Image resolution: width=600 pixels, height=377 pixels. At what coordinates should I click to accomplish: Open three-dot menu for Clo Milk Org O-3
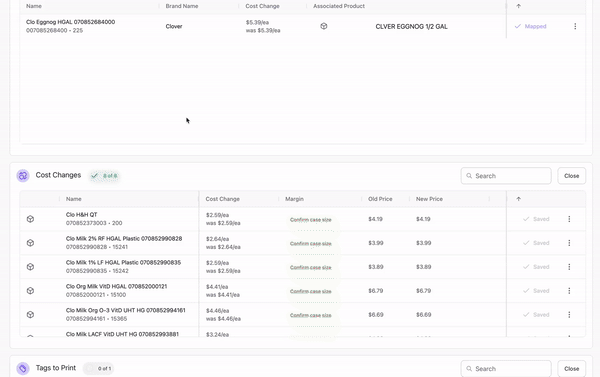pyautogui.click(x=569, y=315)
